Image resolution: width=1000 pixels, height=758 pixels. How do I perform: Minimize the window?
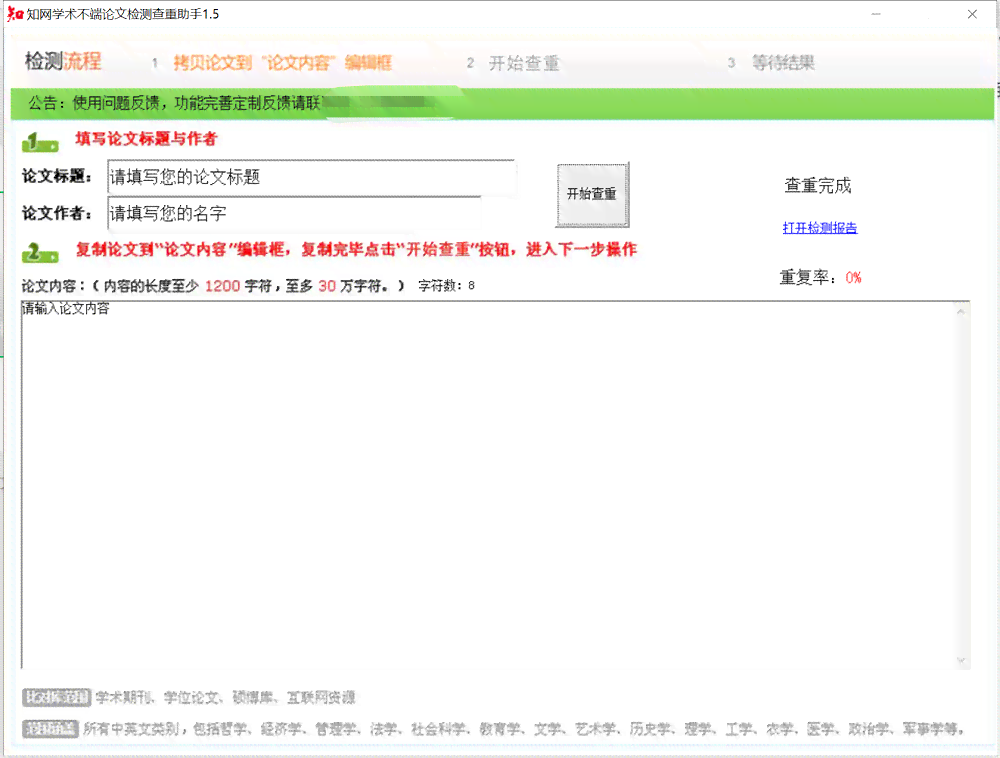[876, 14]
